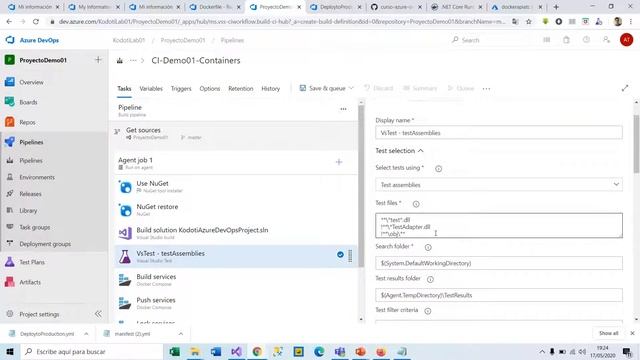Open Releases under Pipelines
The height and width of the screenshot is (360, 640).
coord(30,194)
